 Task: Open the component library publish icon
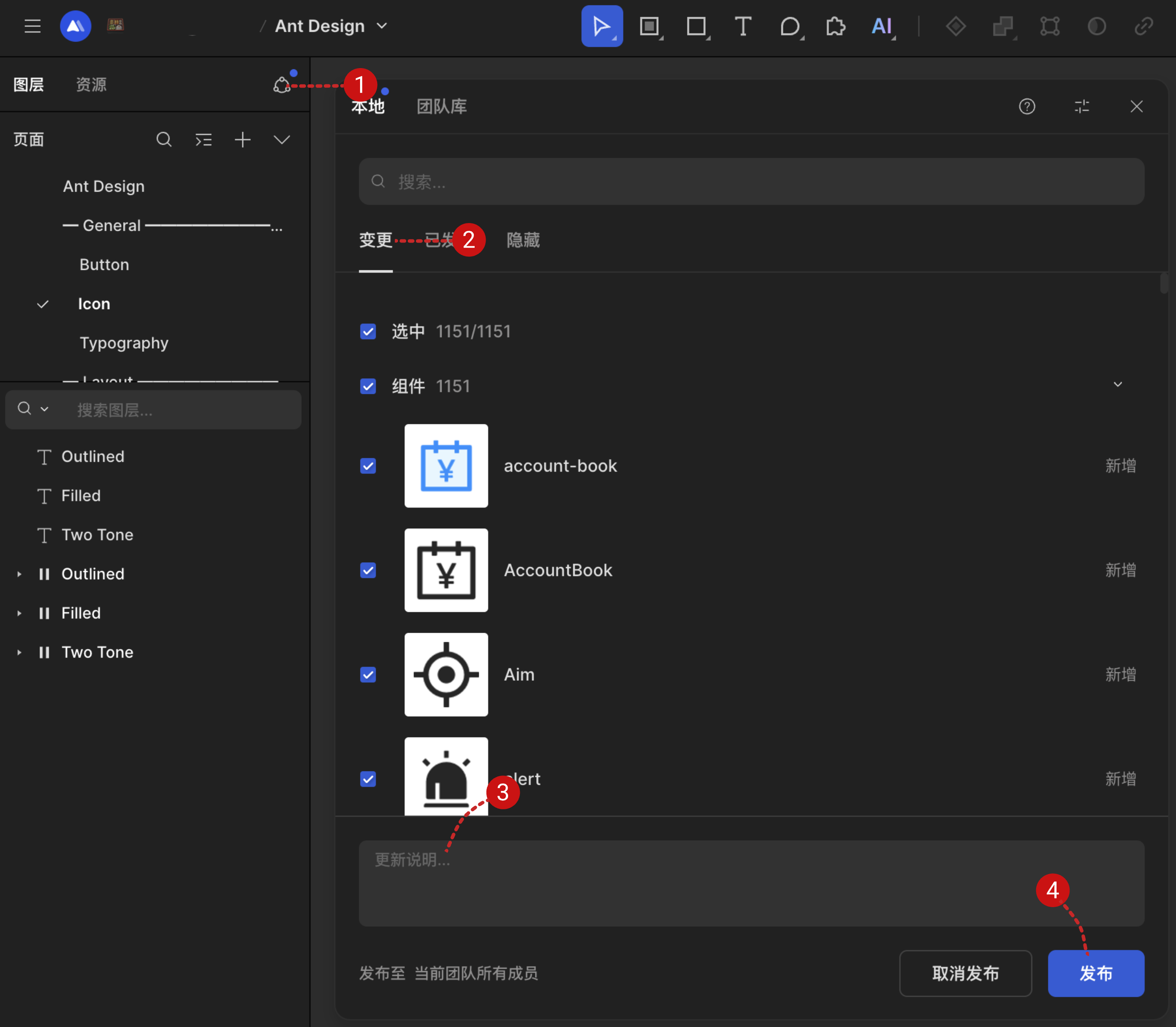(281, 85)
